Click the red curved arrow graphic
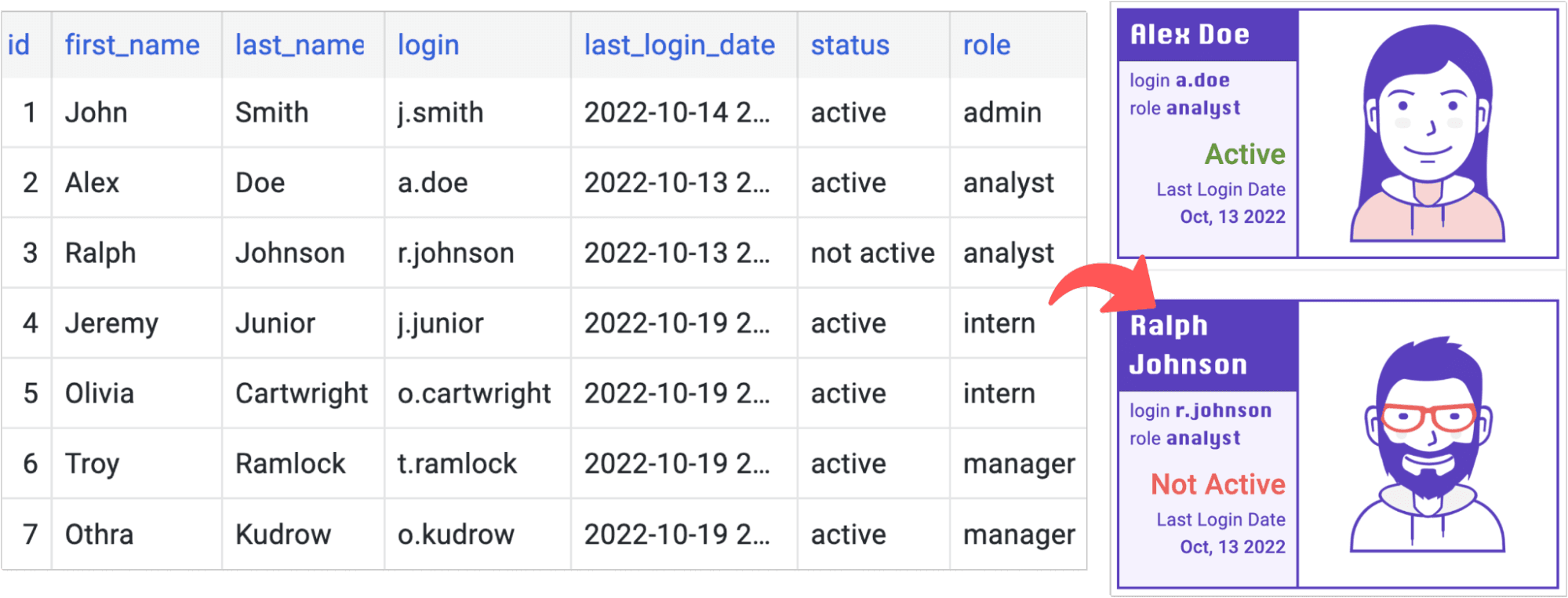Screen dimensions: 1568x598 pyautogui.click(x=1098, y=283)
